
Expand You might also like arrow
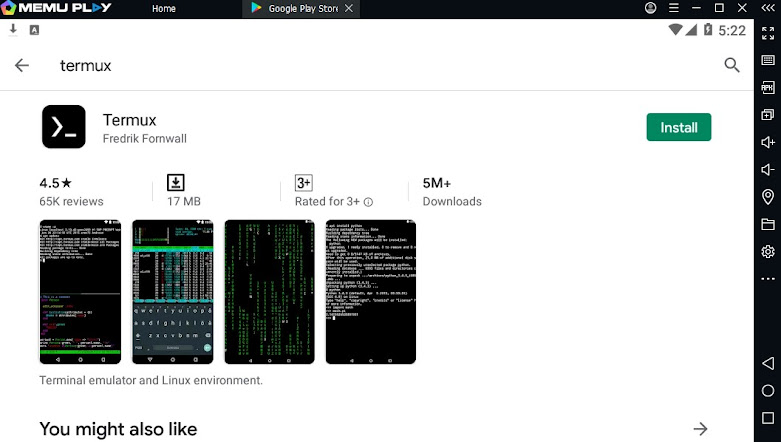point(700,429)
